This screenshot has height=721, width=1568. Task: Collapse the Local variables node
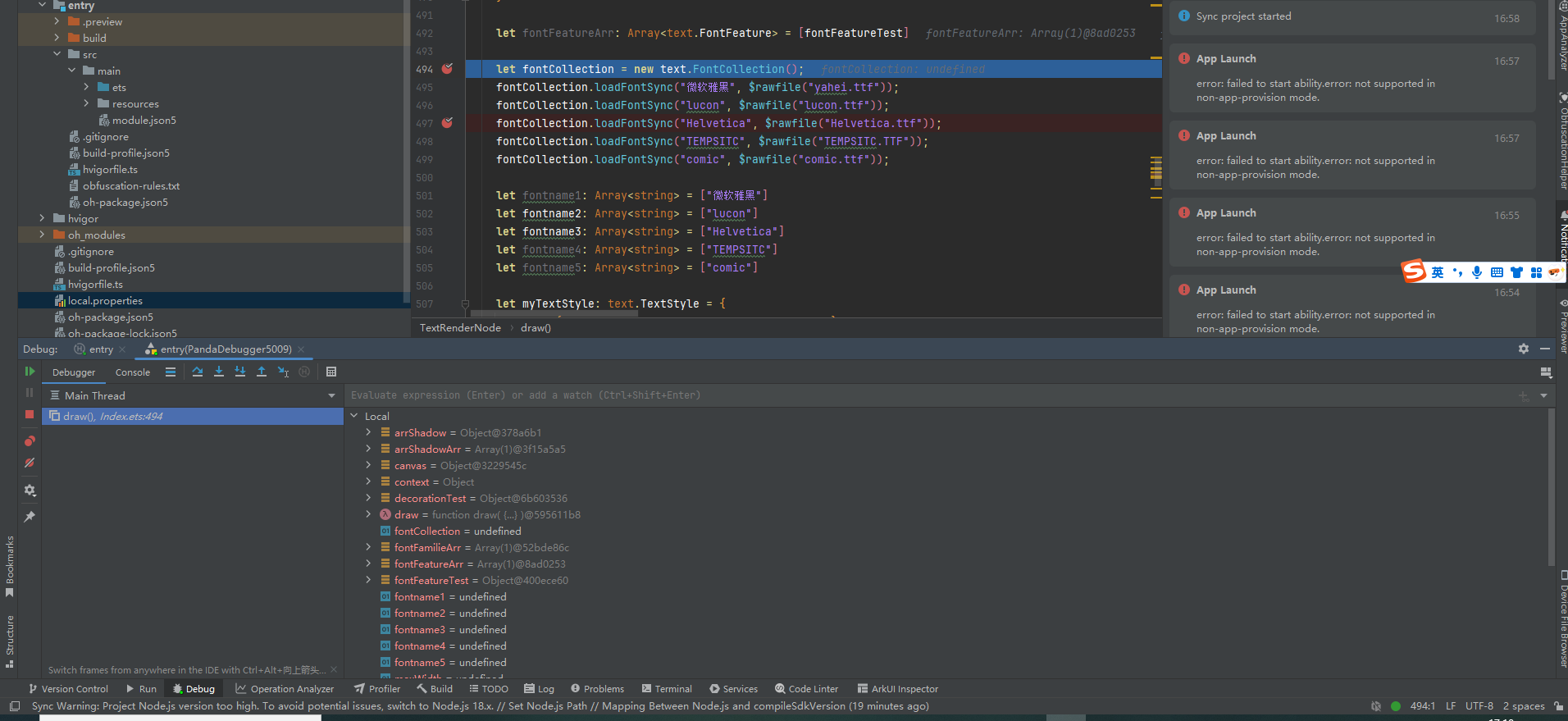click(354, 416)
